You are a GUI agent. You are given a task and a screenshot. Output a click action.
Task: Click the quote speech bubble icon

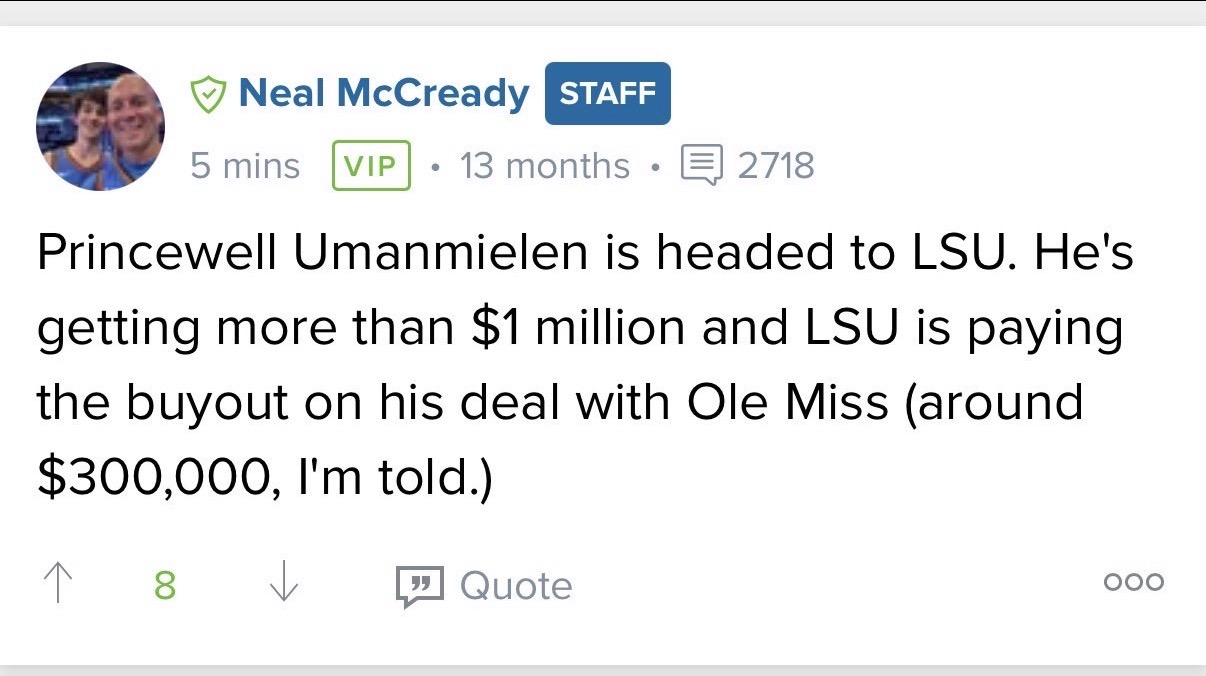tap(419, 586)
